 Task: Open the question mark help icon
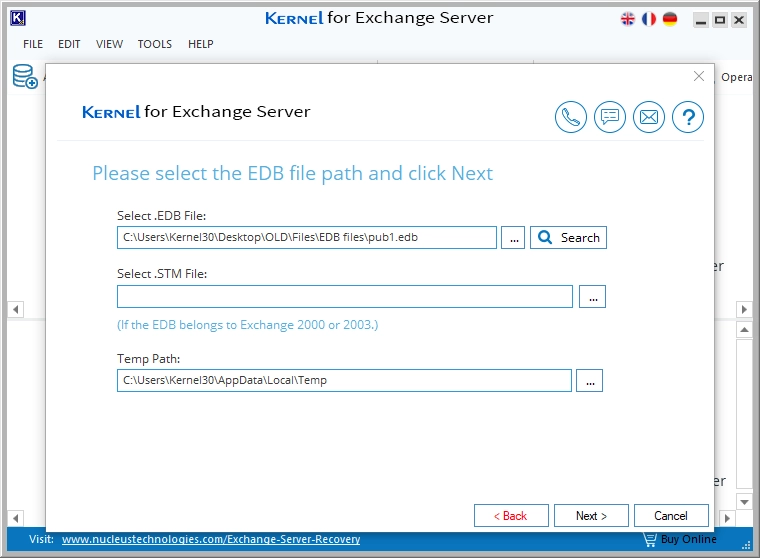pyautogui.click(x=688, y=117)
